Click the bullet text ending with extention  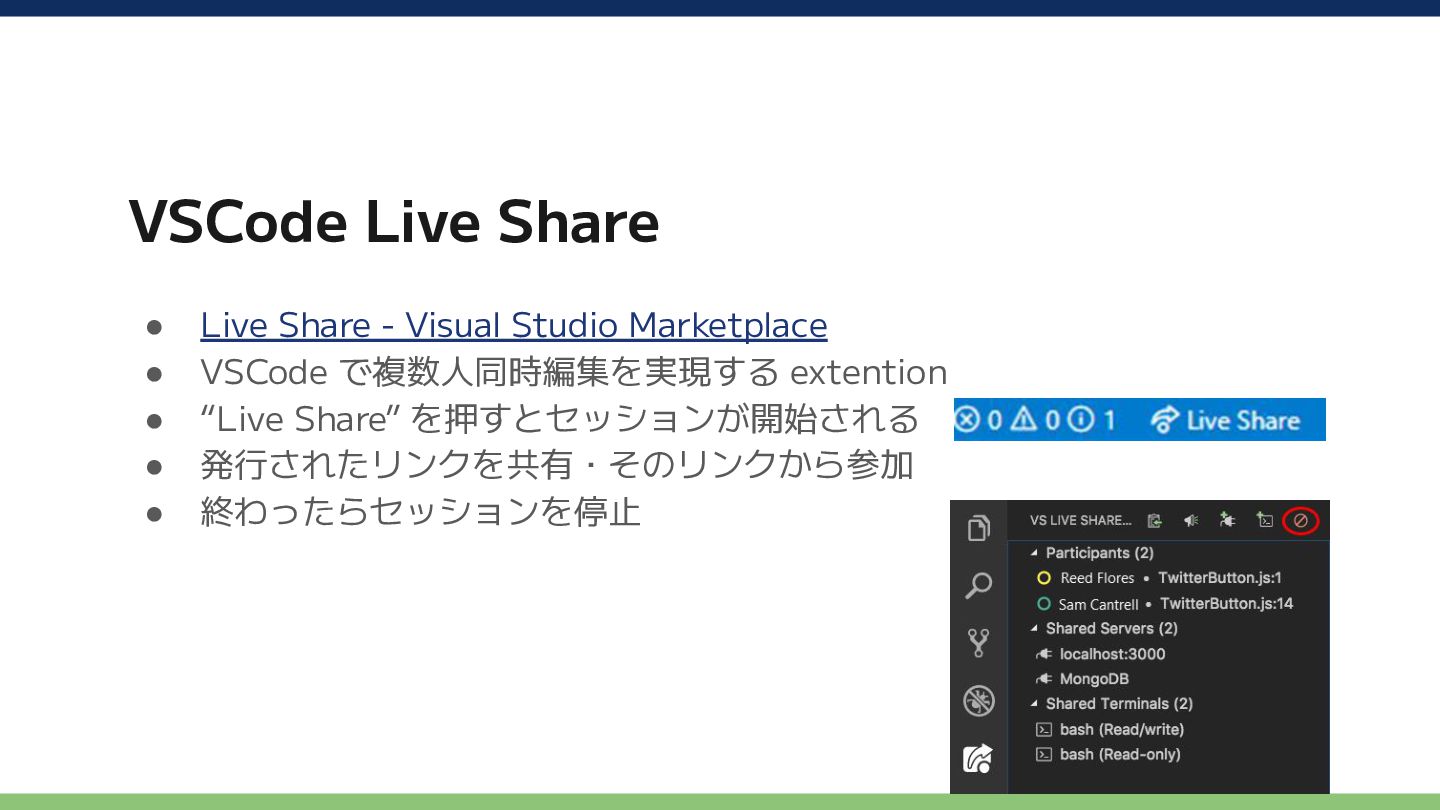click(x=573, y=372)
